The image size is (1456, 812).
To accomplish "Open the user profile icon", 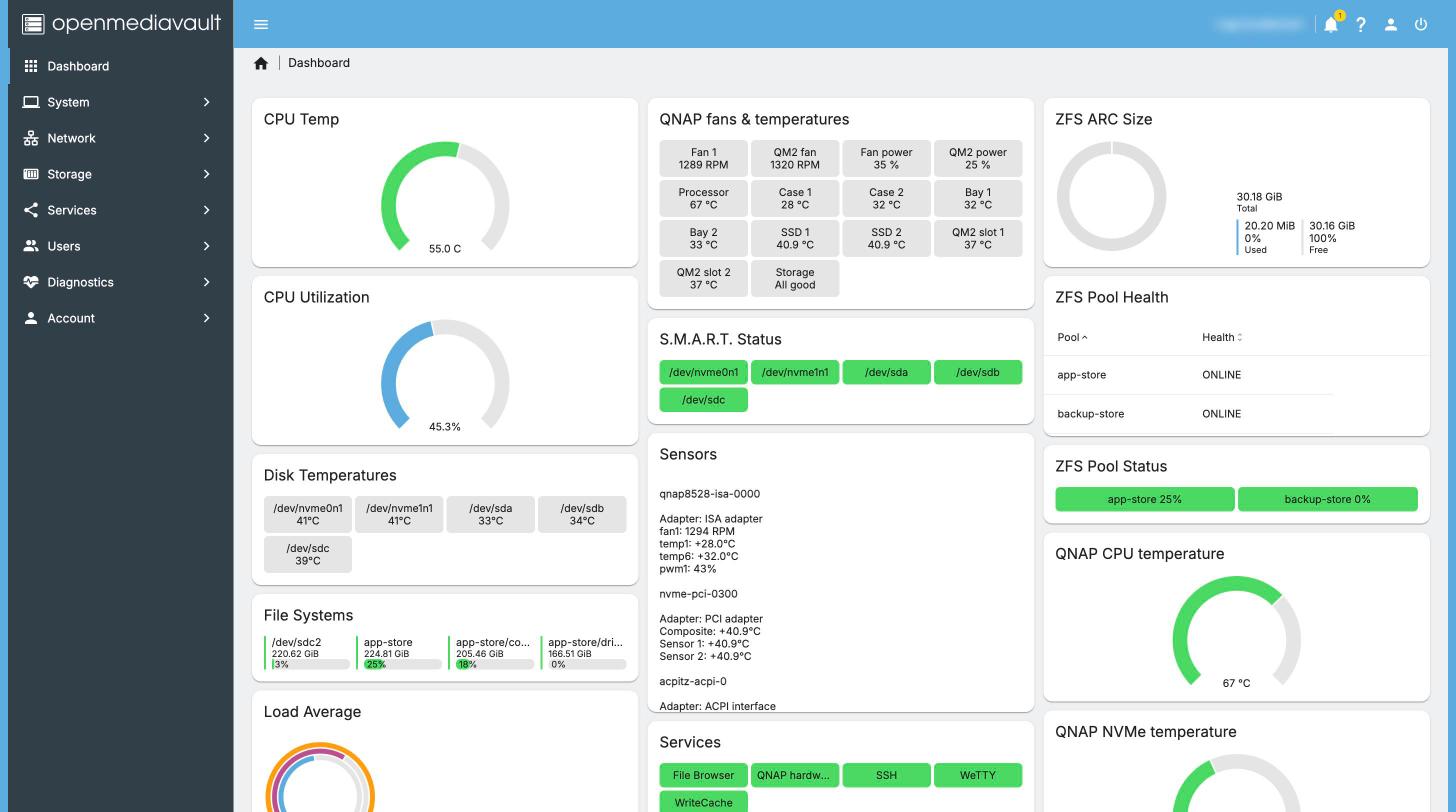I will click(x=1391, y=24).
